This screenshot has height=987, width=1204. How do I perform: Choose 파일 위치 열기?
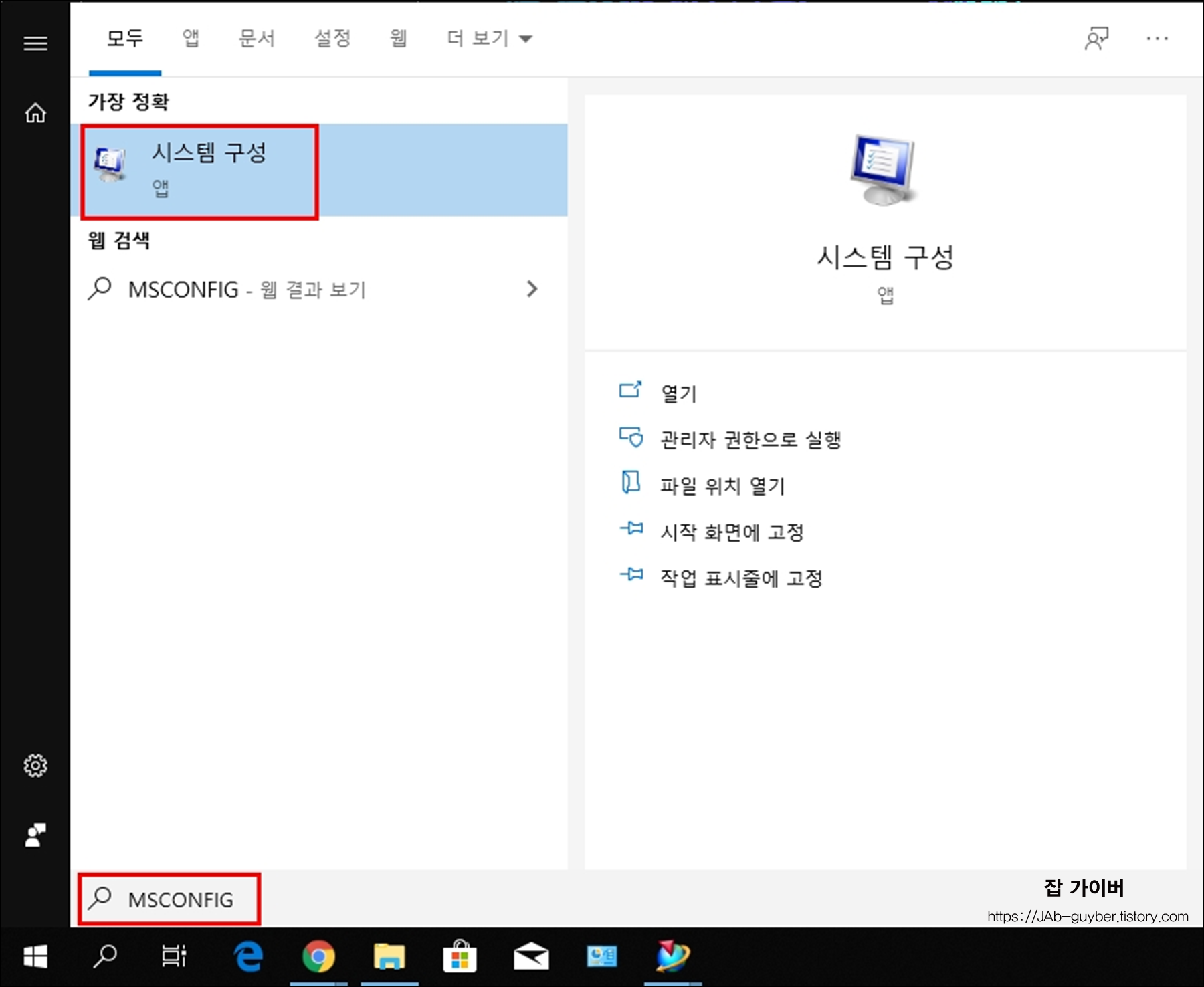click(x=722, y=486)
